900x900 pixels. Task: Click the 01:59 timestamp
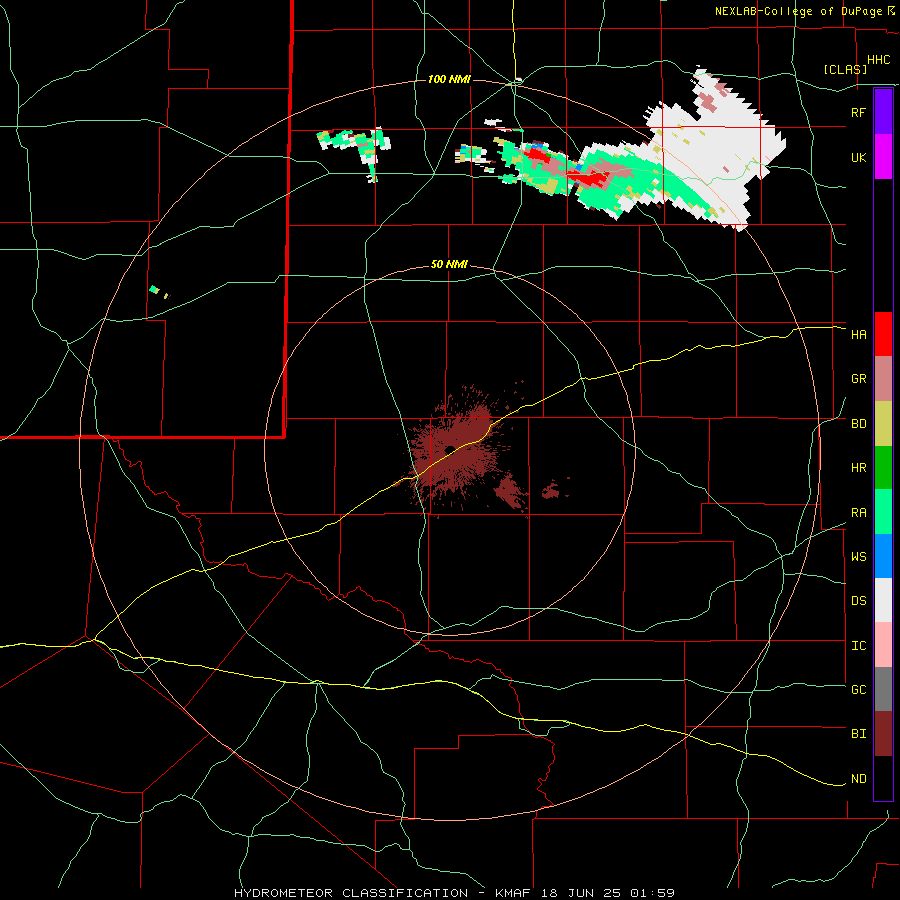[x=654, y=893]
